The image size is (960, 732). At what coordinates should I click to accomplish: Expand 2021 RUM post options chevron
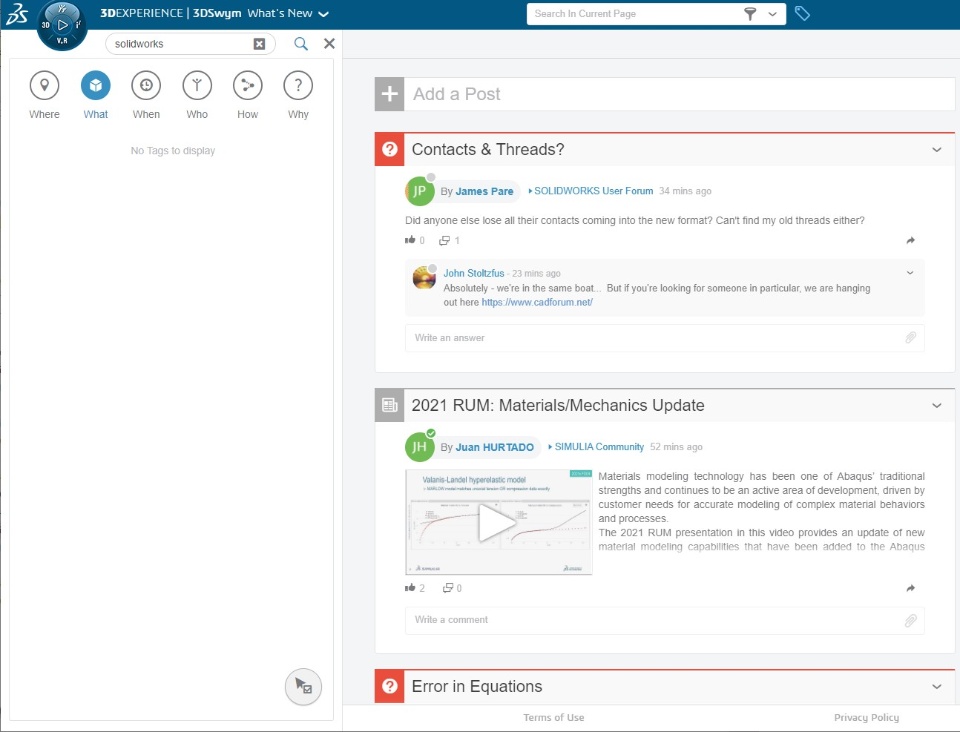click(x=937, y=405)
